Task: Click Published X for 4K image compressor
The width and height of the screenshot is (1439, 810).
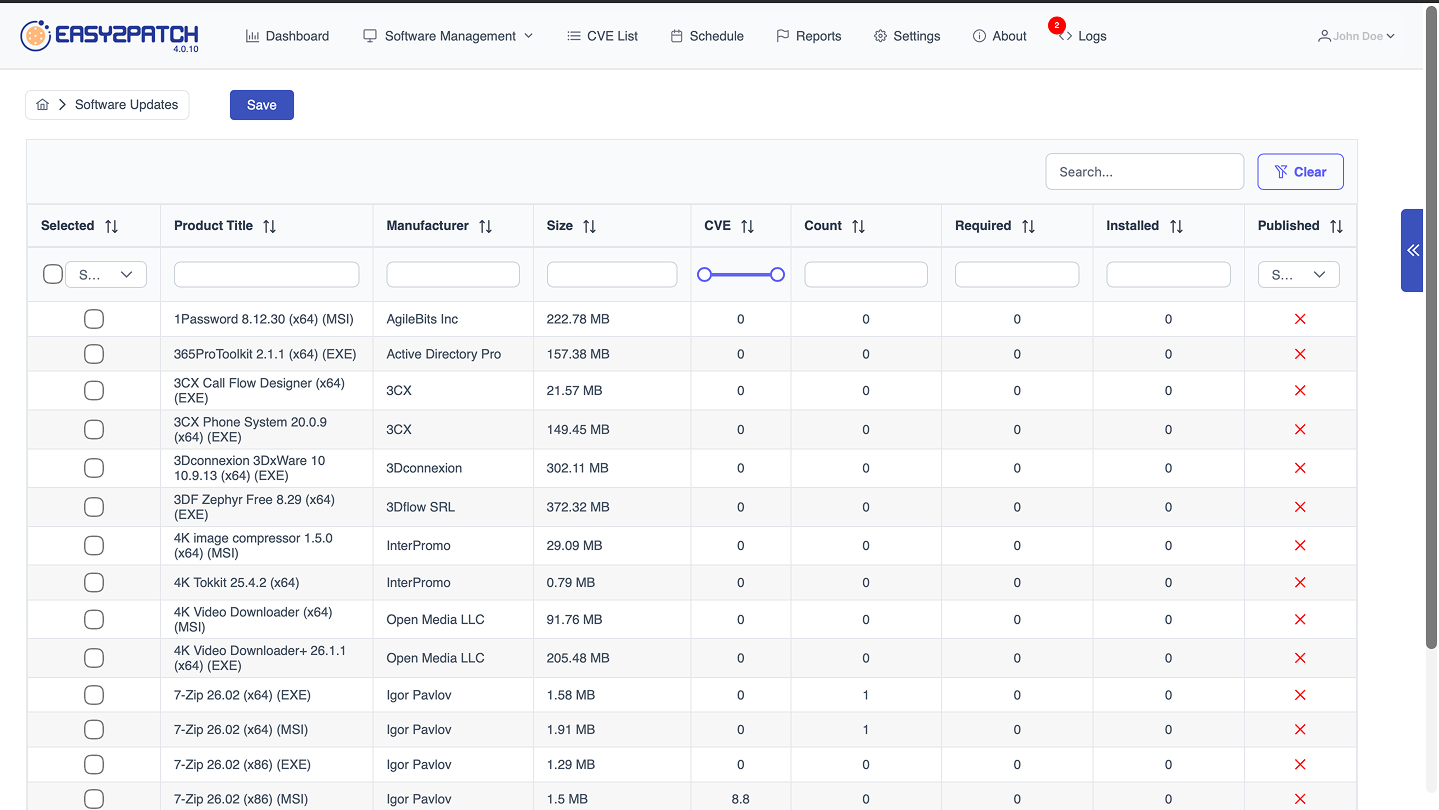Action: pyautogui.click(x=1300, y=545)
